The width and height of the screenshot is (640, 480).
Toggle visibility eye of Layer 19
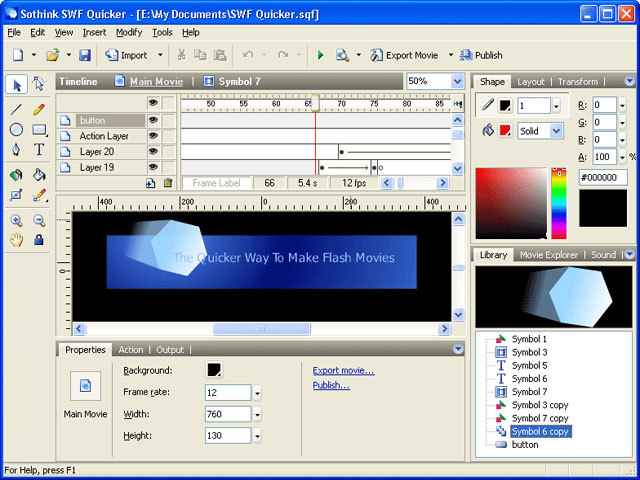click(x=153, y=167)
